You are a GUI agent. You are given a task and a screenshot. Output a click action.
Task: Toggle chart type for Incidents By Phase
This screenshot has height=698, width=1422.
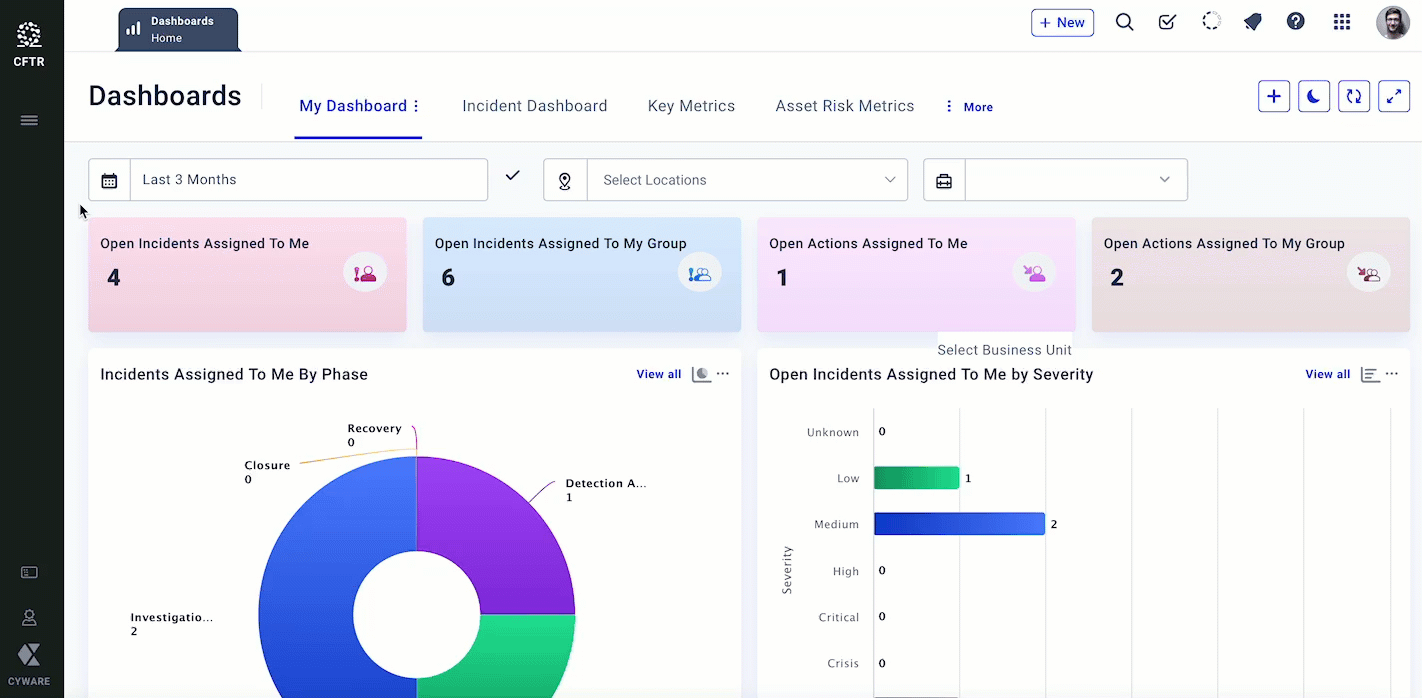pos(701,374)
